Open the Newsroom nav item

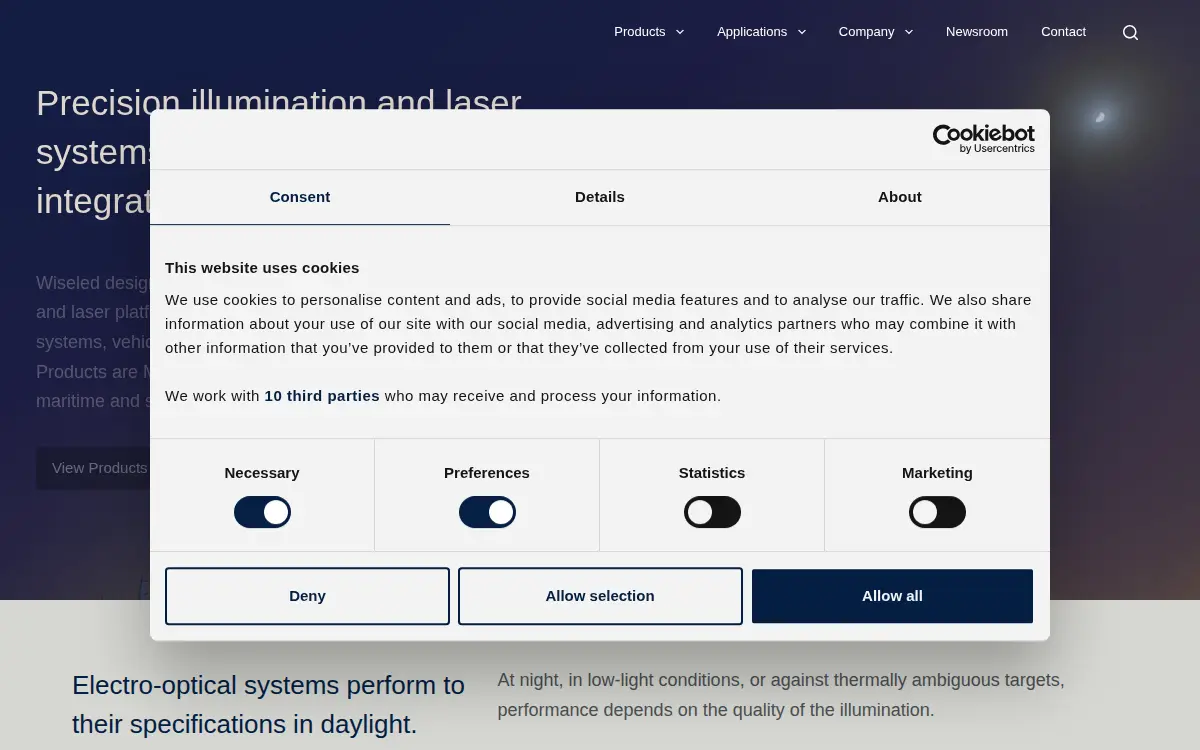tap(977, 32)
